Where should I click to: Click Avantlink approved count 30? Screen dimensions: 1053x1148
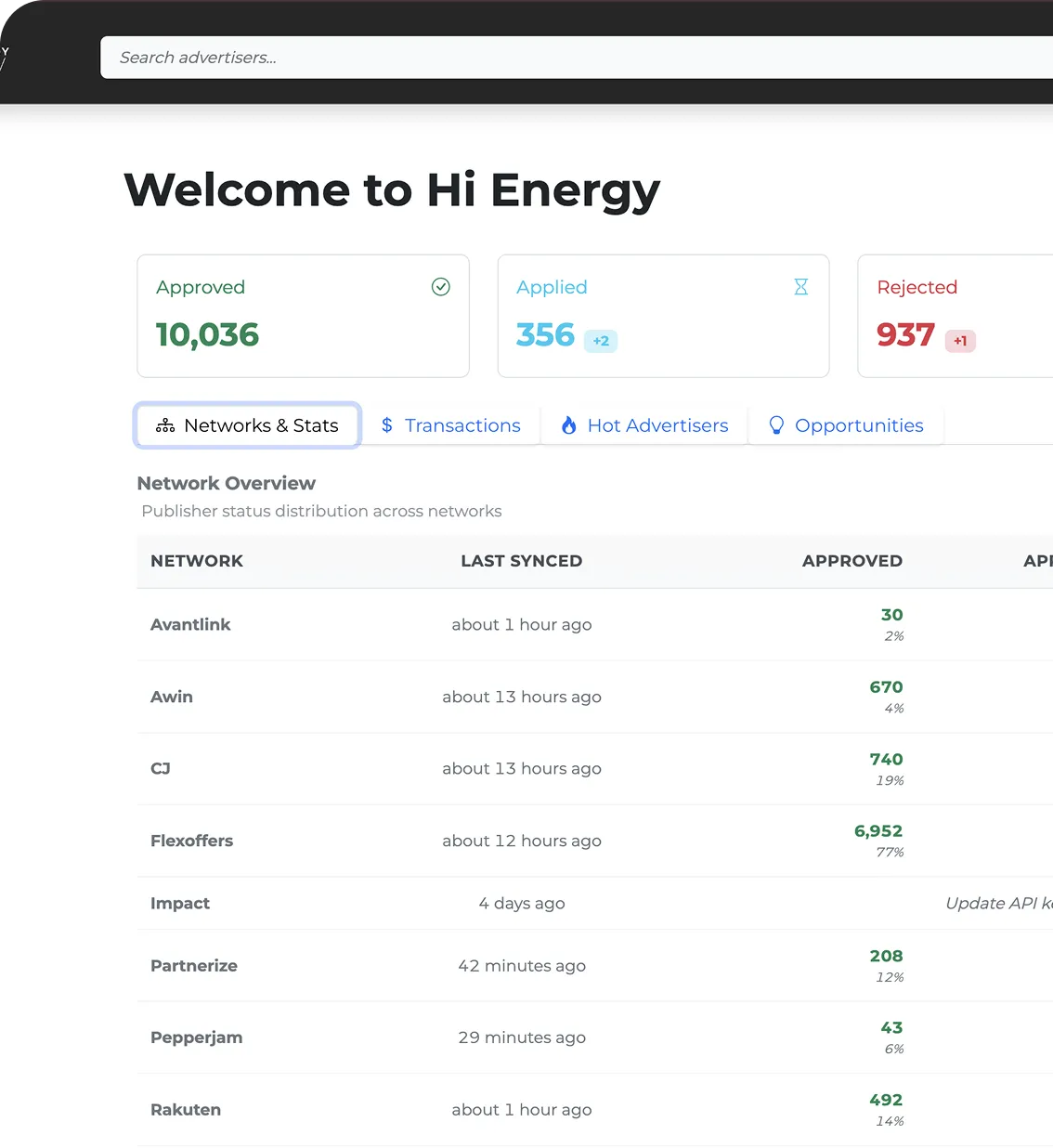(x=892, y=615)
